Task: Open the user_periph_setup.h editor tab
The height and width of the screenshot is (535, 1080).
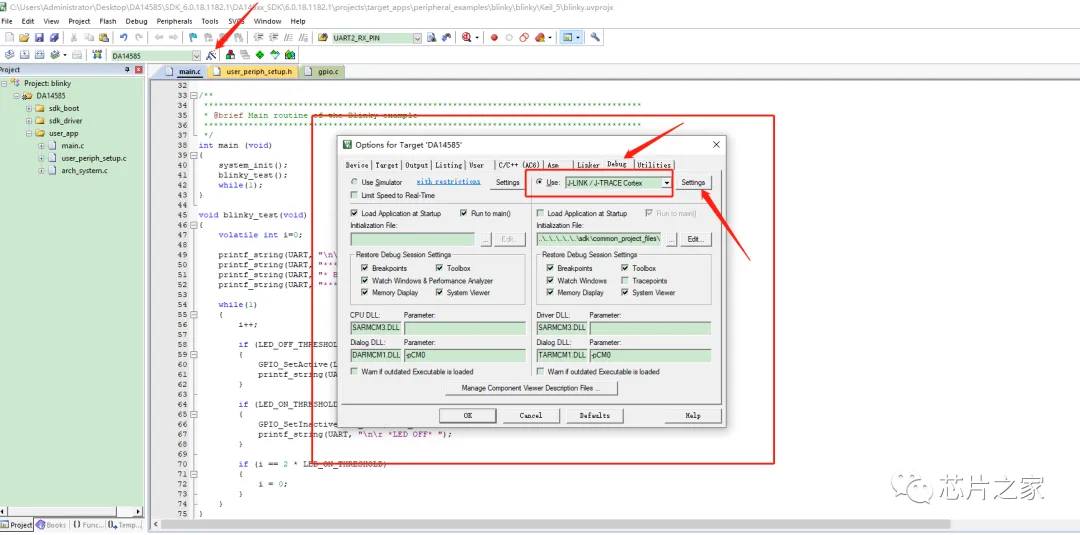Action: pyautogui.click(x=259, y=72)
